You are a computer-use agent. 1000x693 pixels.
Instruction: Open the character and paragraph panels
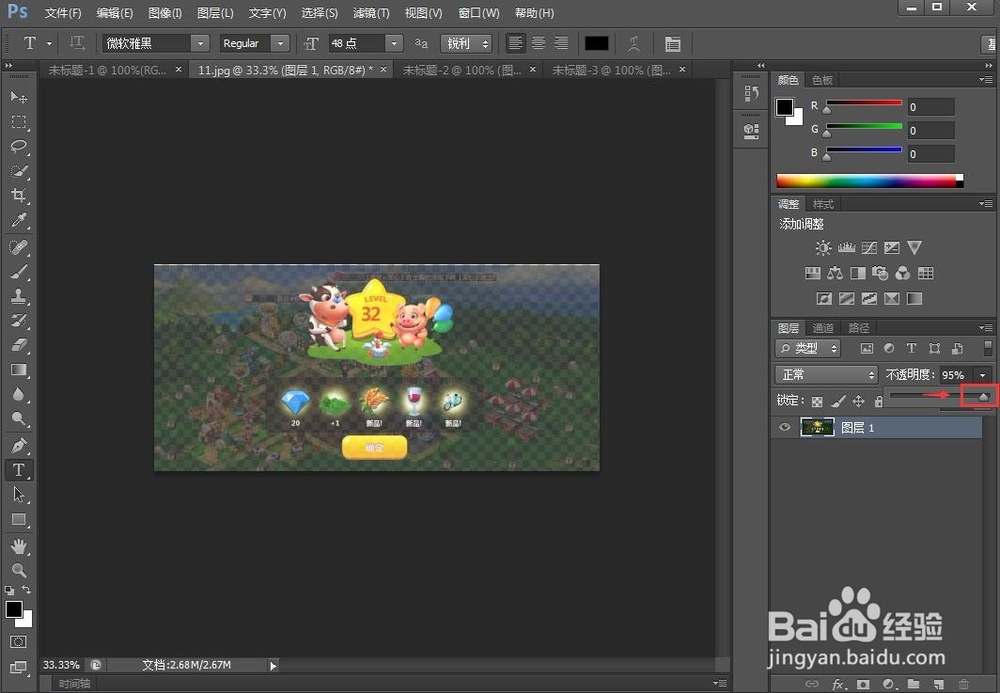click(x=672, y=43)
